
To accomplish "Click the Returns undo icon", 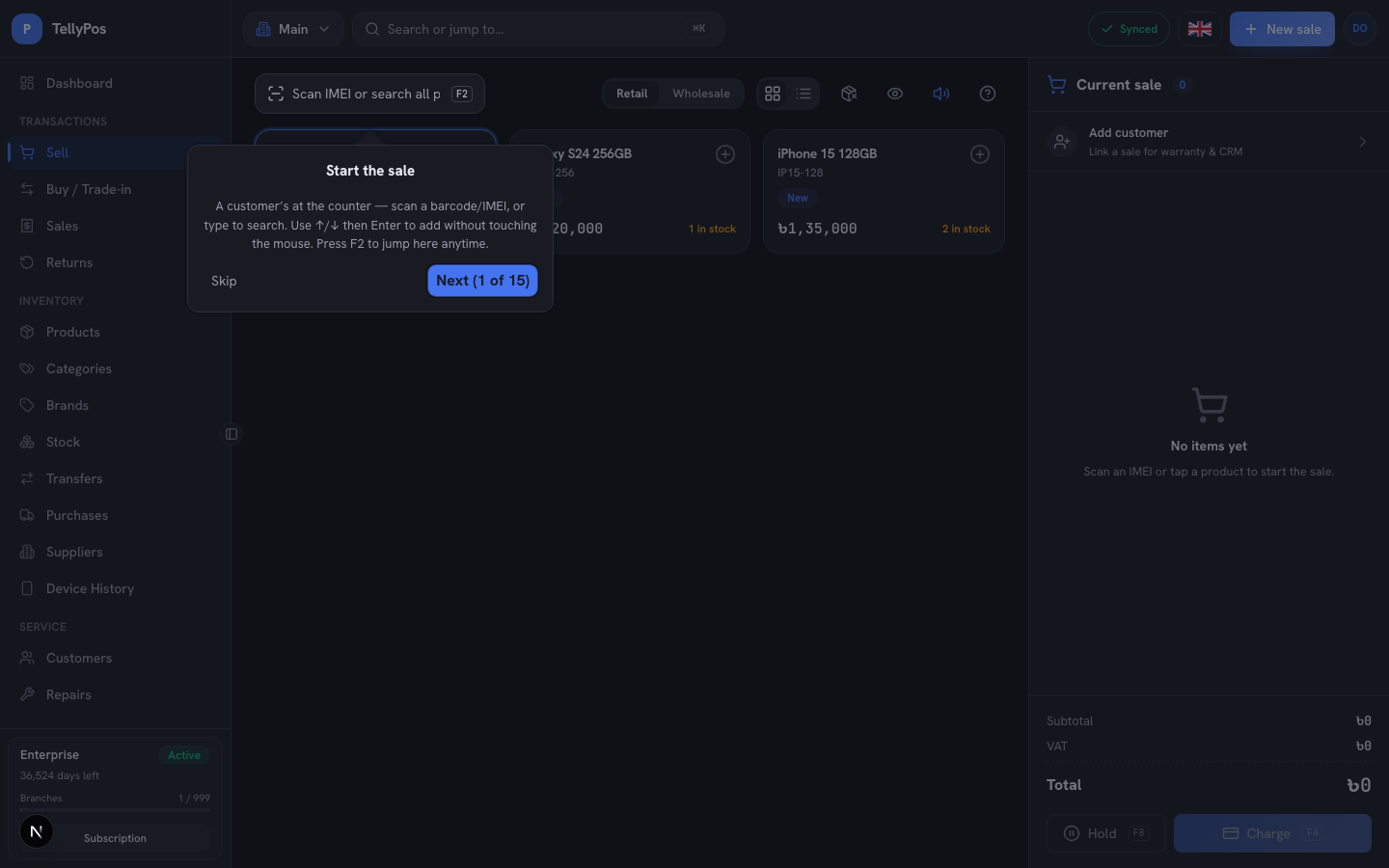I will [27, 262].
